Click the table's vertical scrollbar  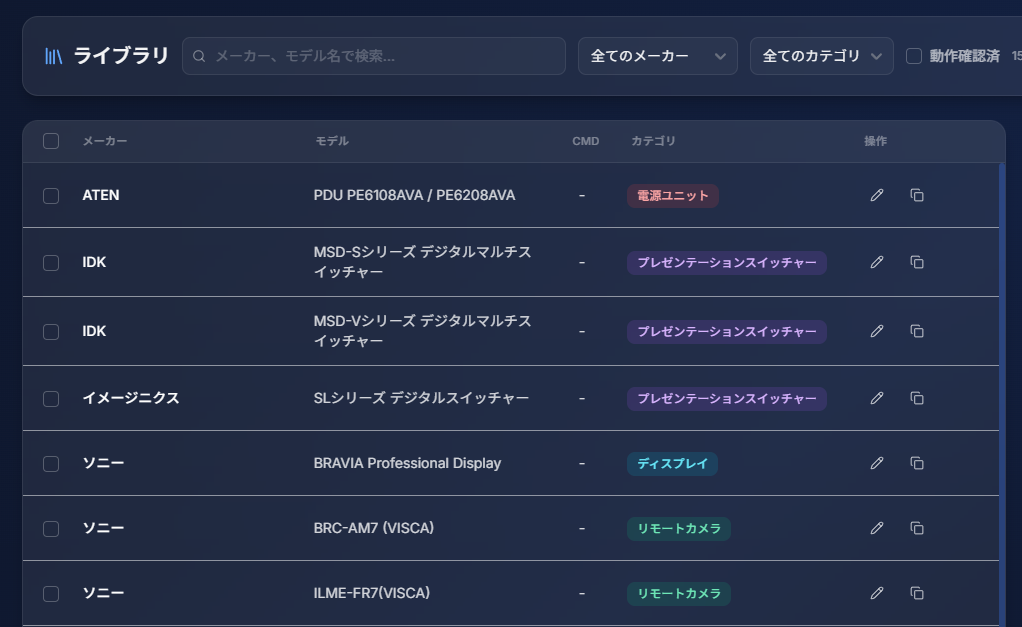coord(1002,394)
